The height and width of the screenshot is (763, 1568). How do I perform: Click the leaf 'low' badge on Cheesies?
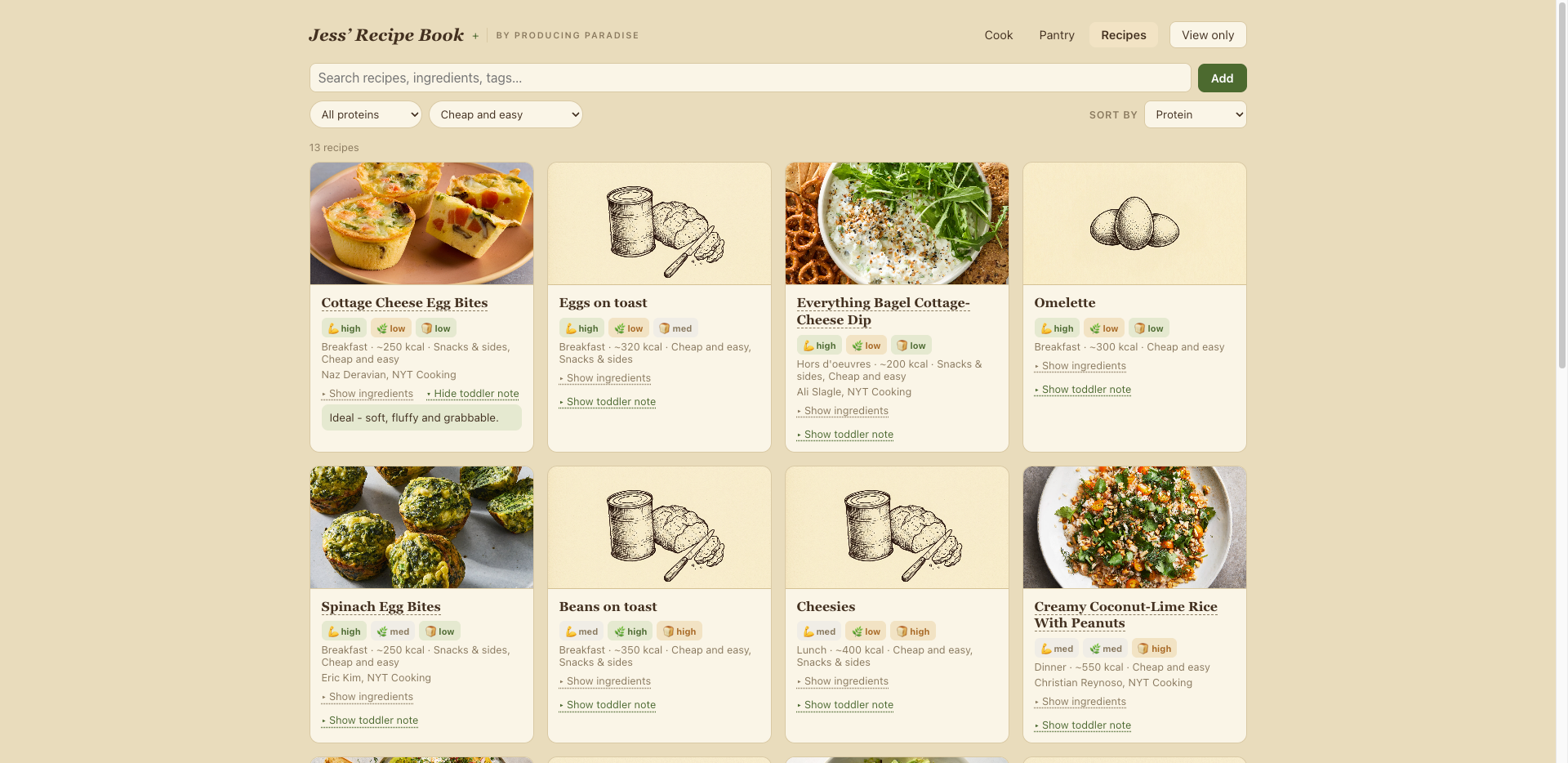[x=866, y=631]
